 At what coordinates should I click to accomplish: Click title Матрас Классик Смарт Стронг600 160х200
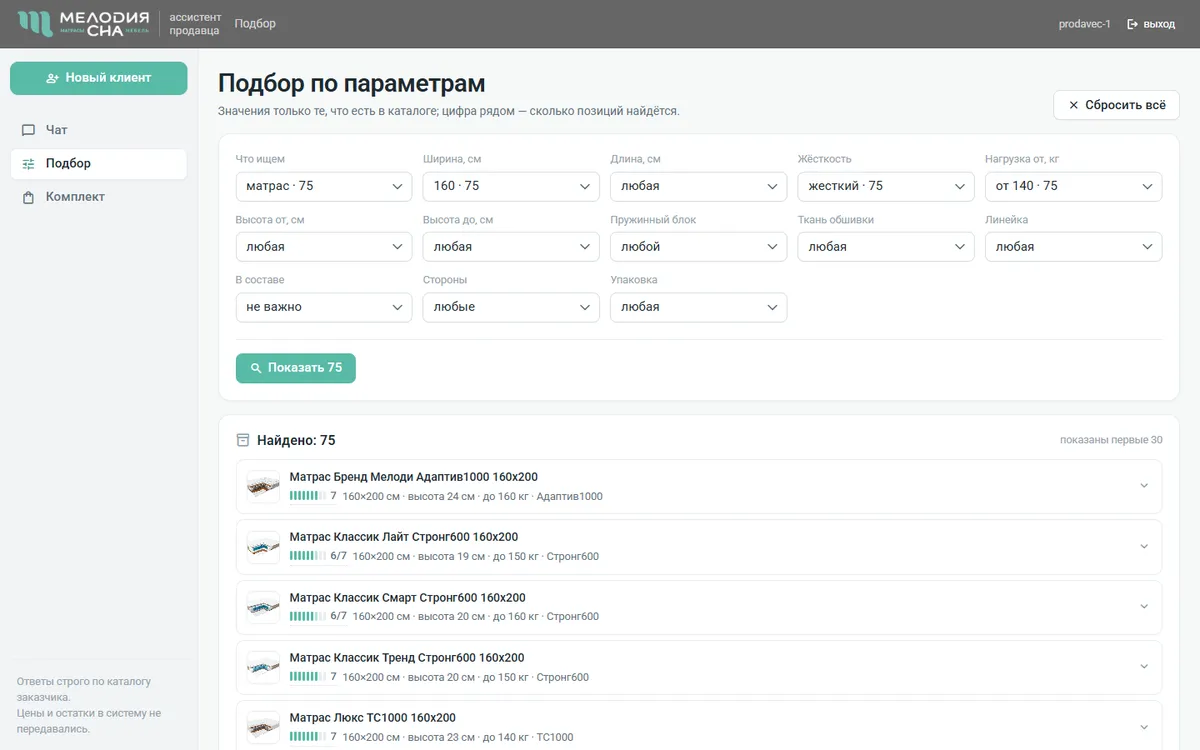[408, 598]
